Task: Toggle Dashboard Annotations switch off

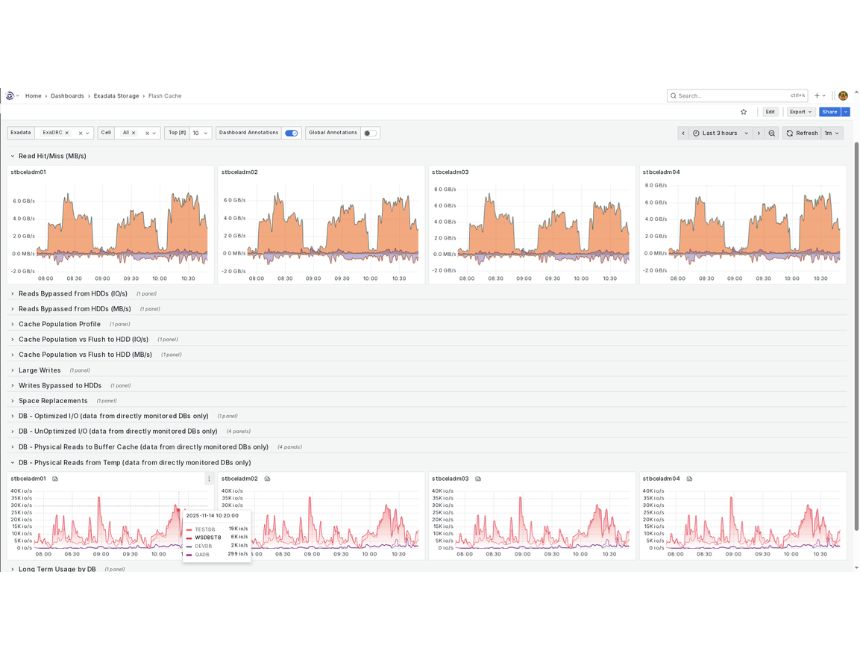Action: point(291,132)
